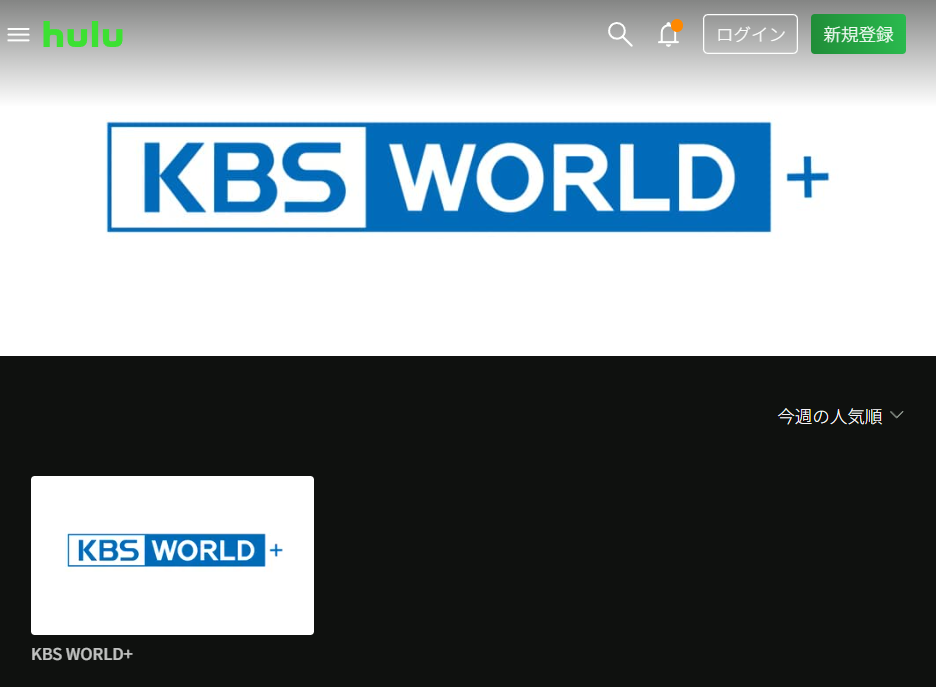Screen dimensions: 936x687
Task: Open the notifications bell icon
Action: pyautogui.click(x=669, y=33)
